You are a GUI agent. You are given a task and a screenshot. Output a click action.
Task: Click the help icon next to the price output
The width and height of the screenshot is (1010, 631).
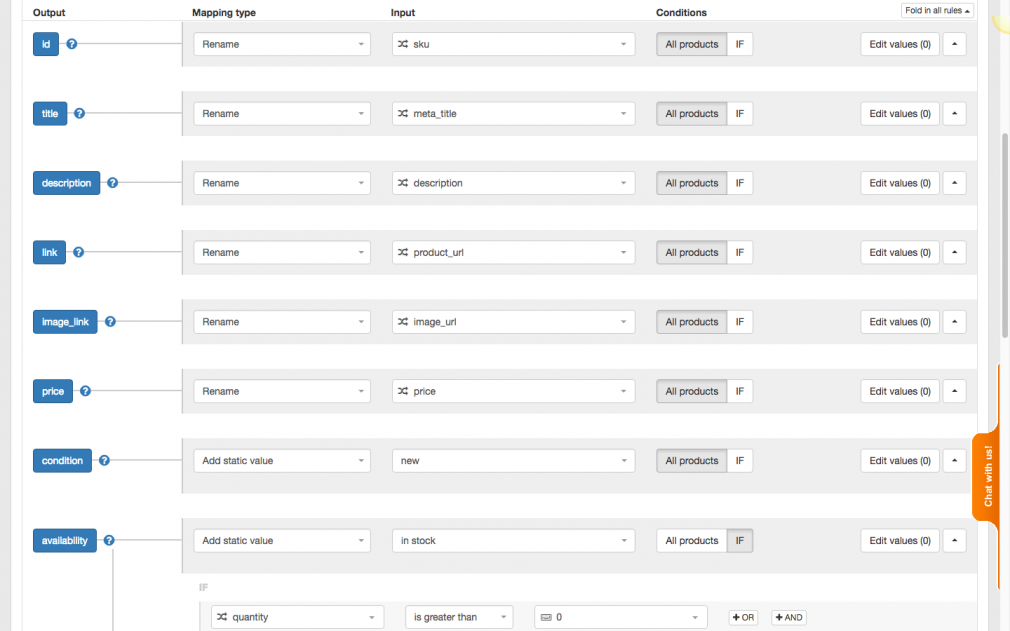point(85,391)
